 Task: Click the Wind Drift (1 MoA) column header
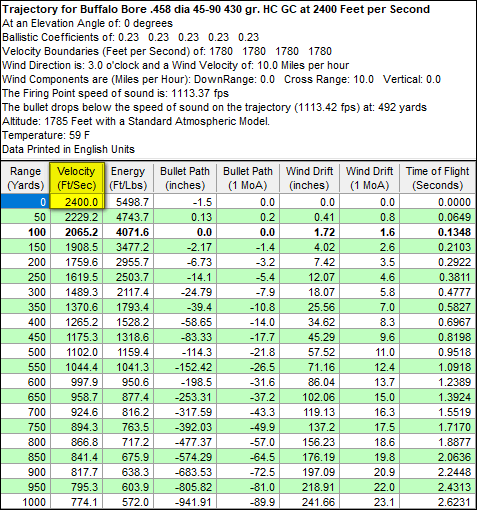click(369, 178)
